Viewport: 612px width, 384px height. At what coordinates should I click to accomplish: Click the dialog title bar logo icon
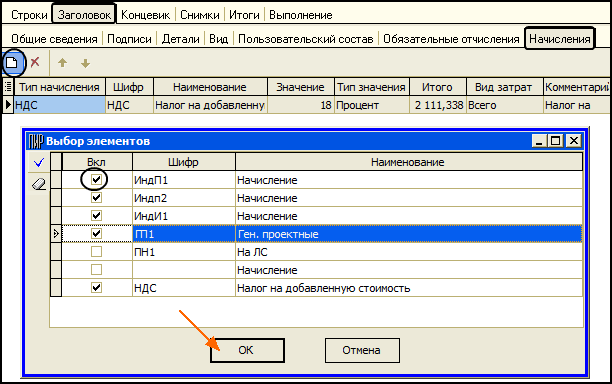[36, 141]
